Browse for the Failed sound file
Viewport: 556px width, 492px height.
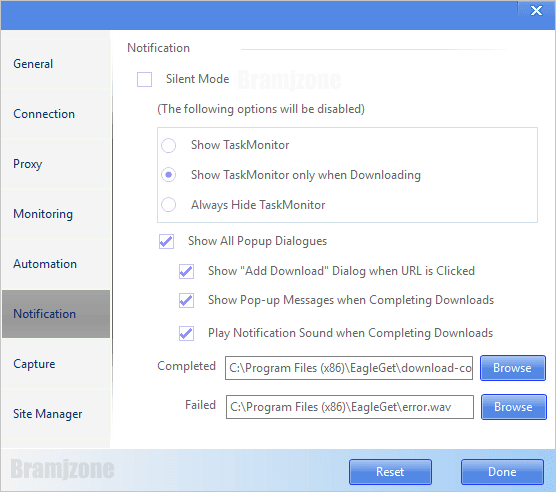[x=514, y=407]
